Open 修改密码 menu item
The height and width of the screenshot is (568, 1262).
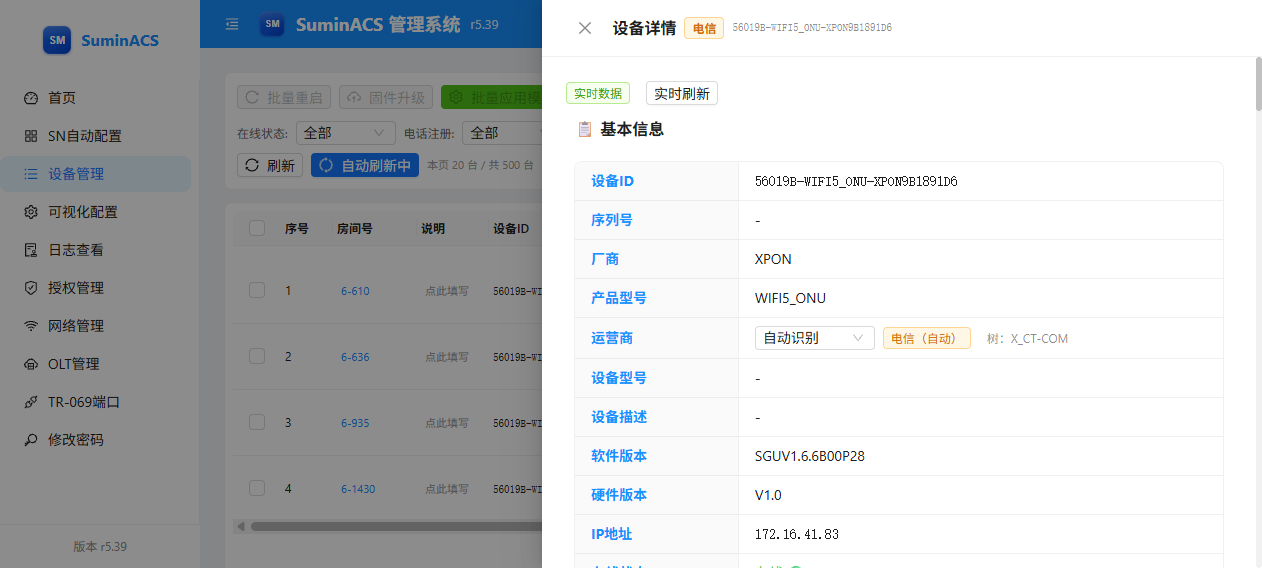coord(96,440)
